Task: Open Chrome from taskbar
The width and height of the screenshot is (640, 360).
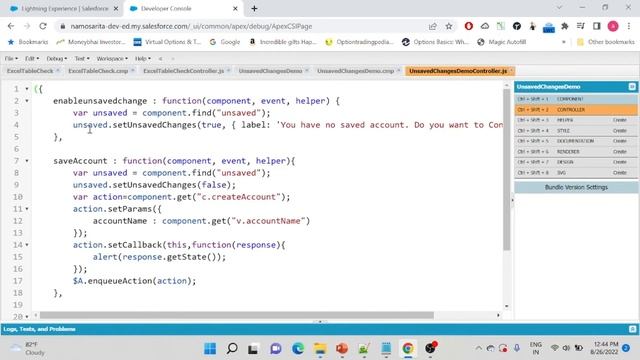Action: click(x=408, y=349)
